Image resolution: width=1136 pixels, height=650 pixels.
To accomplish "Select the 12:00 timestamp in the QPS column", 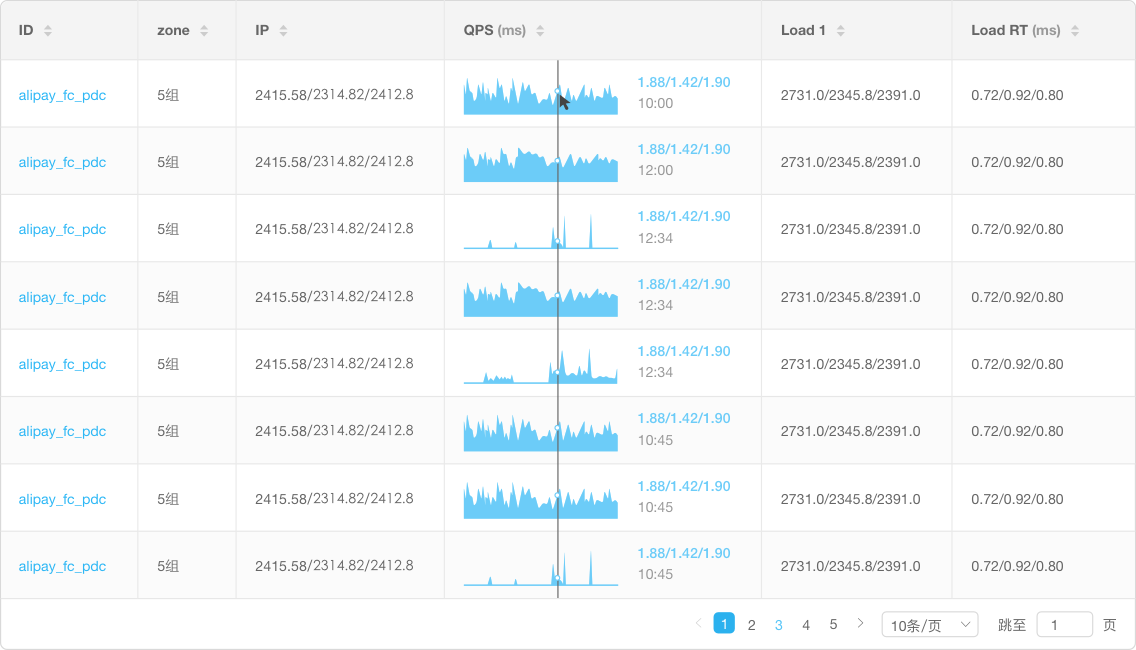I will click(656, 170).
